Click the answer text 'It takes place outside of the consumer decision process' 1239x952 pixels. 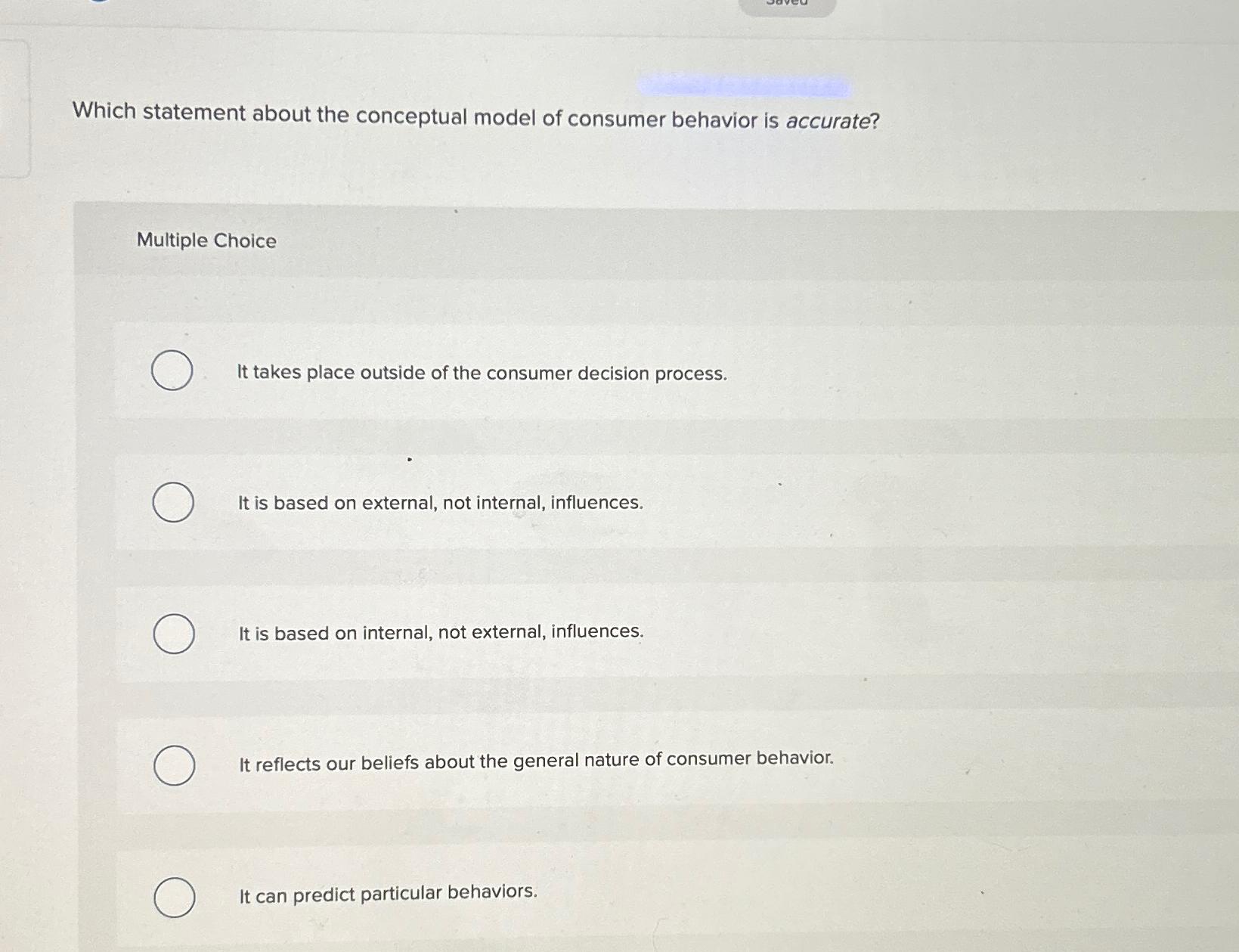point(481,373)
